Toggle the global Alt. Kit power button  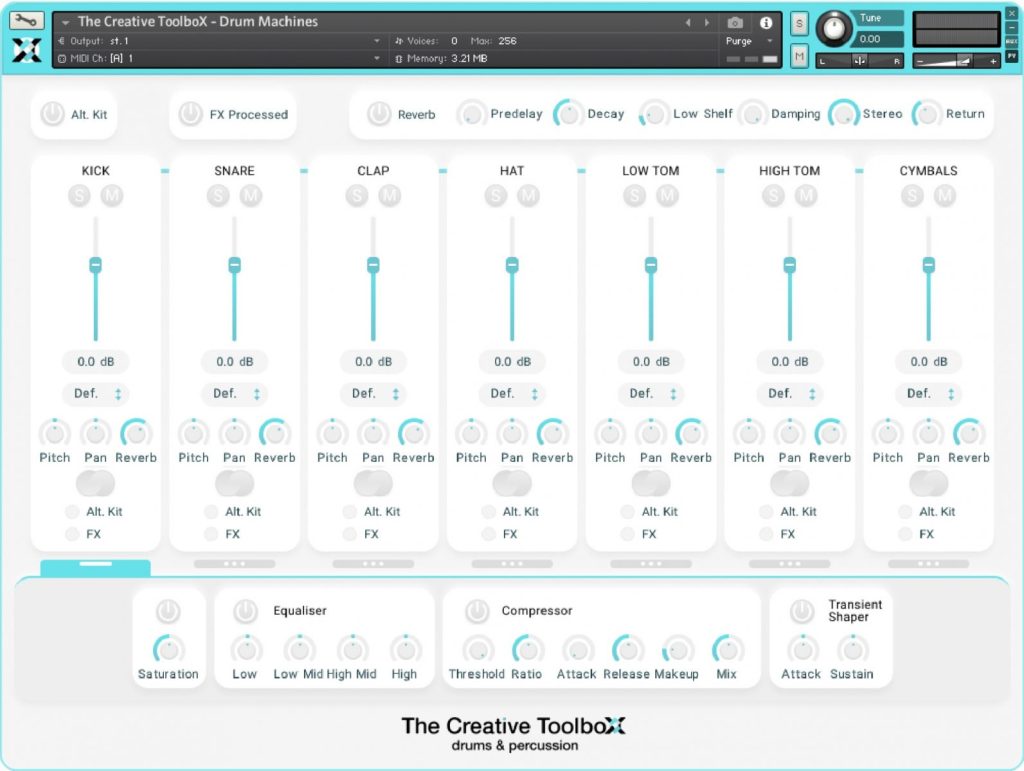coord(52,114)
